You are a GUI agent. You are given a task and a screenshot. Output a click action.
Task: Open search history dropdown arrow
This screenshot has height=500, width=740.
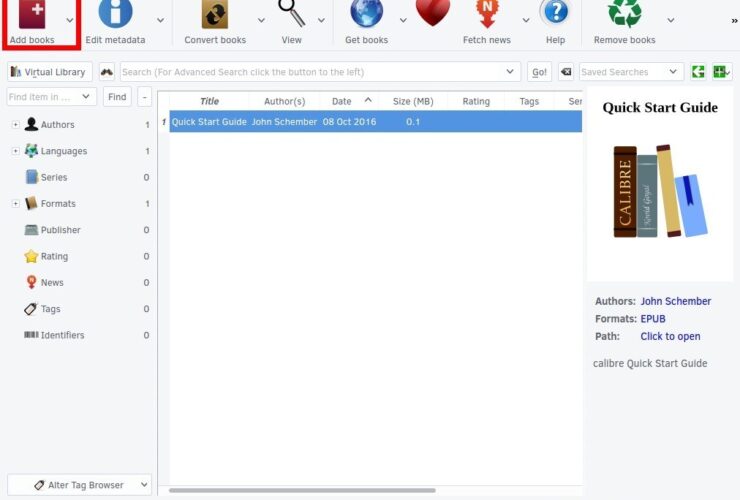[x=510, y=72]
